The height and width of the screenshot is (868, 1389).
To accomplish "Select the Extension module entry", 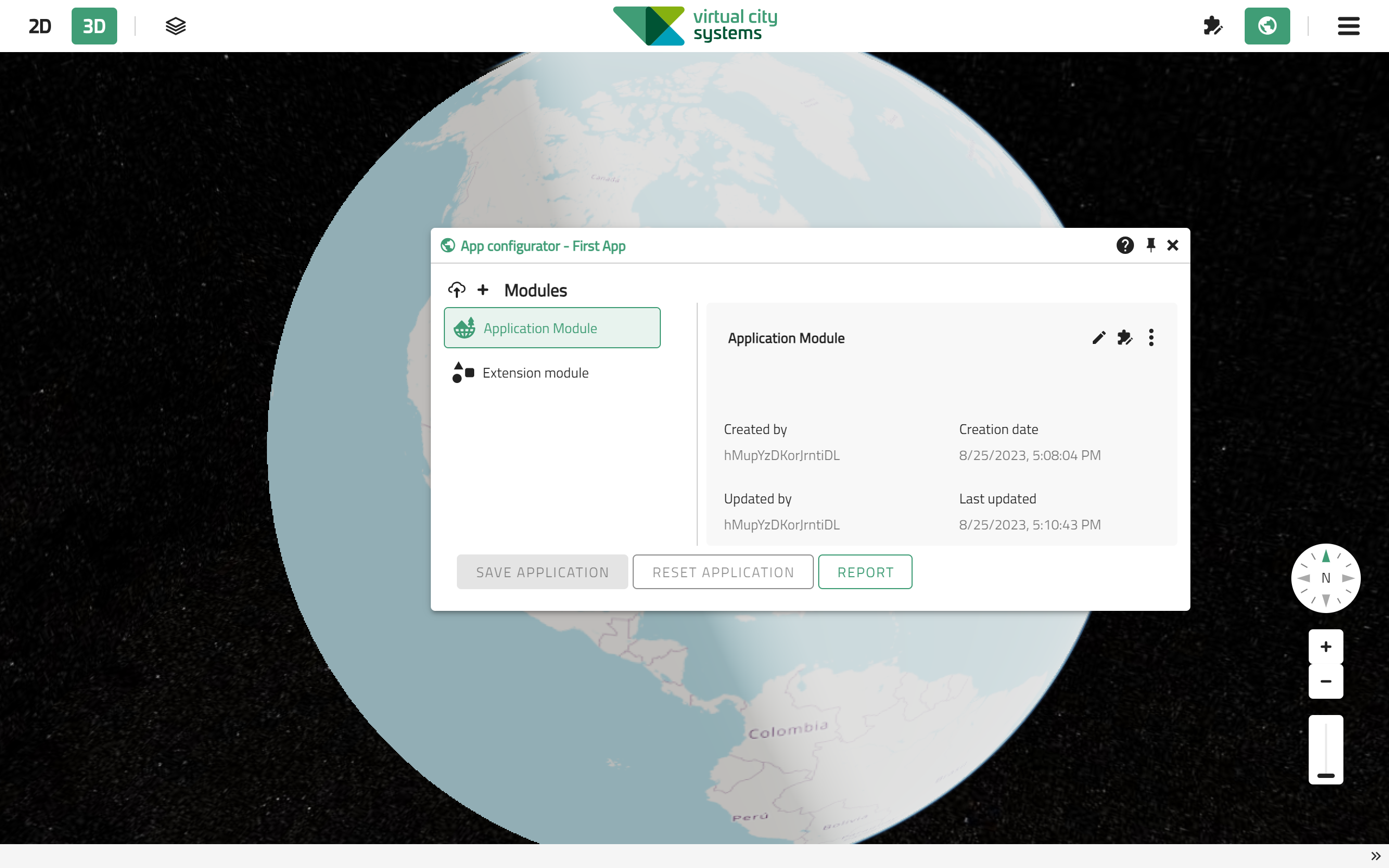I will (535, 373).
